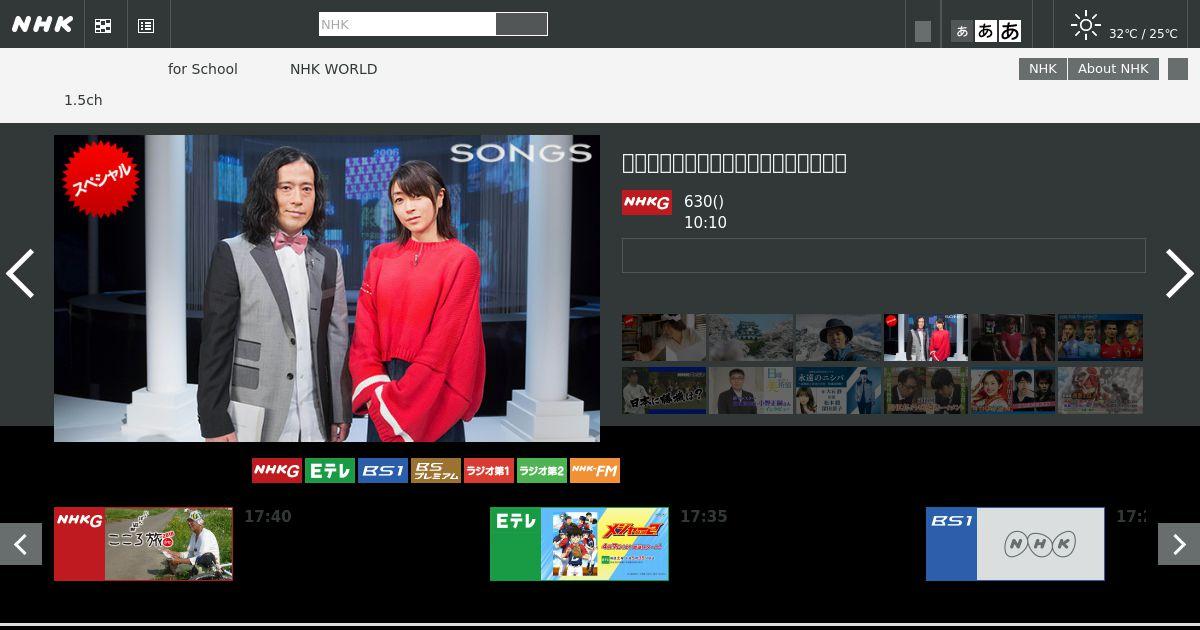Click the 630() broadcast date text
This screenshot has height=630, width=1200.
(x=704, y=202)
